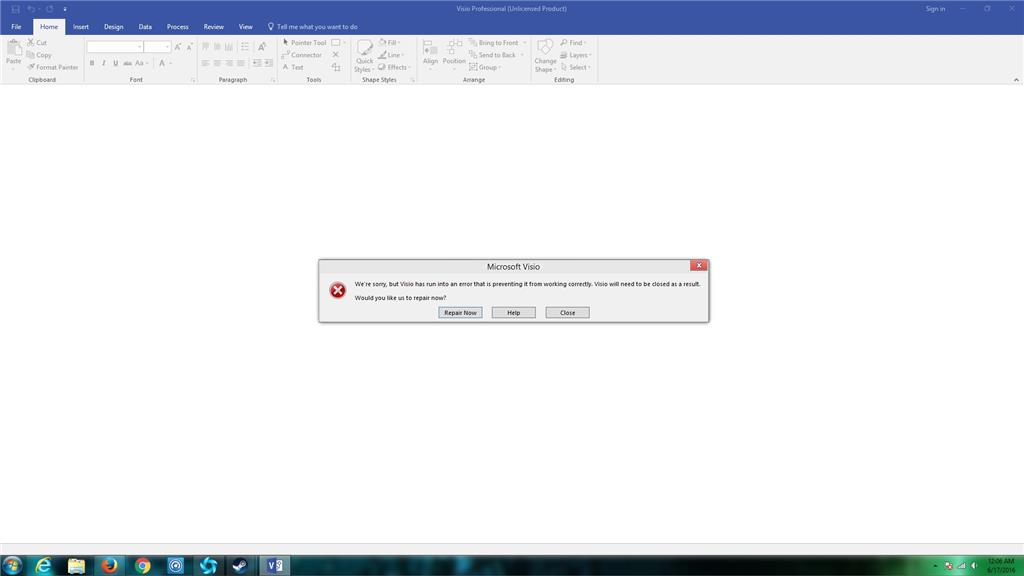Switch to the Insert ribbon tab
This screenshot has height=576, width=1024.
pos(81,27)
